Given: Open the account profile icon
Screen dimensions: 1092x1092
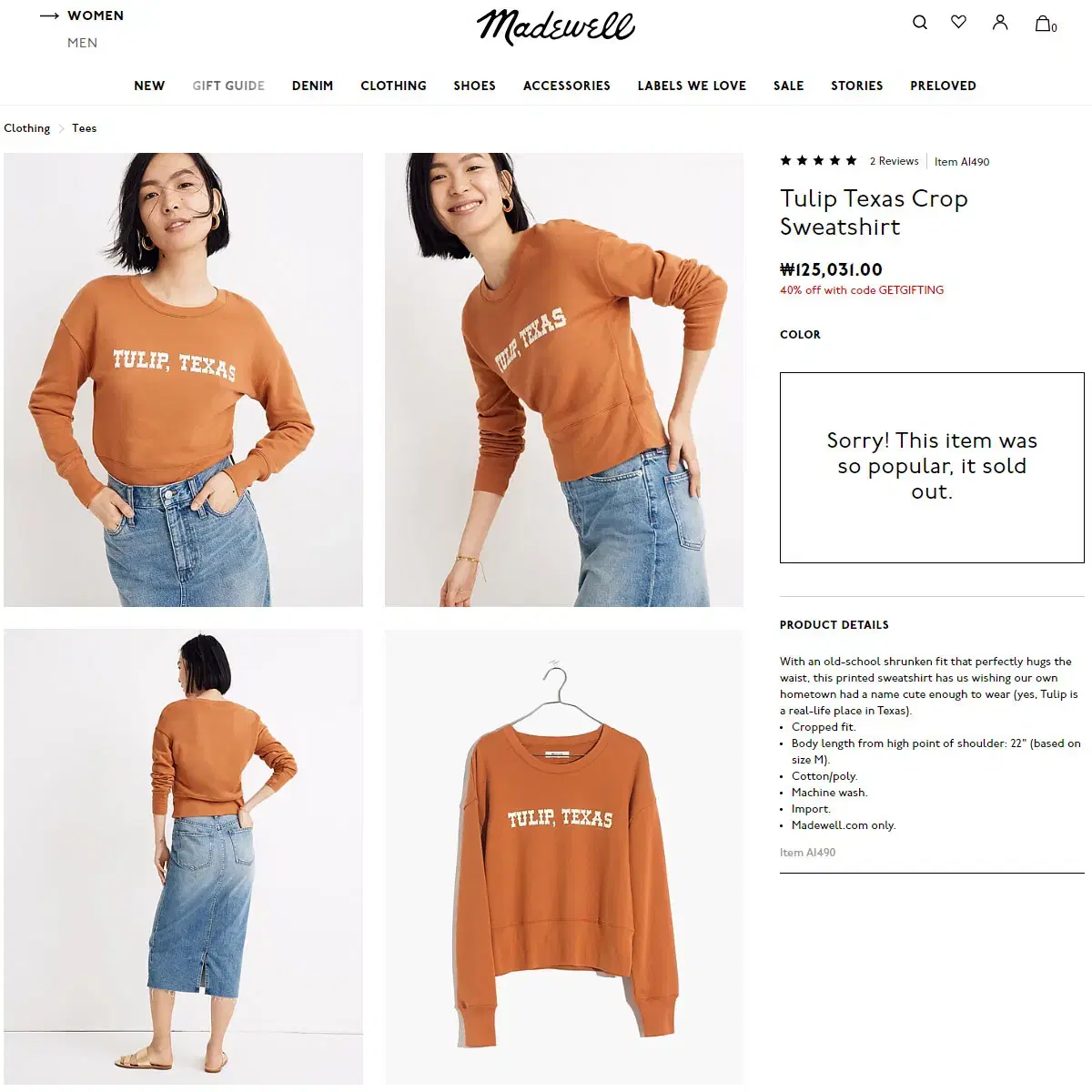Looking at the screenshot, I should (1000, 23).
